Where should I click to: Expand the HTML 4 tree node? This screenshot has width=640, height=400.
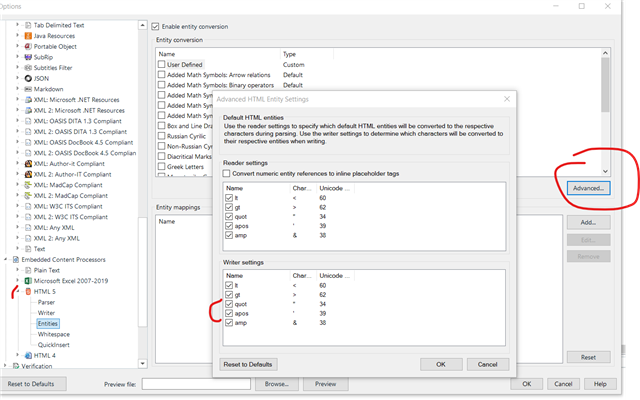pyautogui.click(x=18, y=355)
